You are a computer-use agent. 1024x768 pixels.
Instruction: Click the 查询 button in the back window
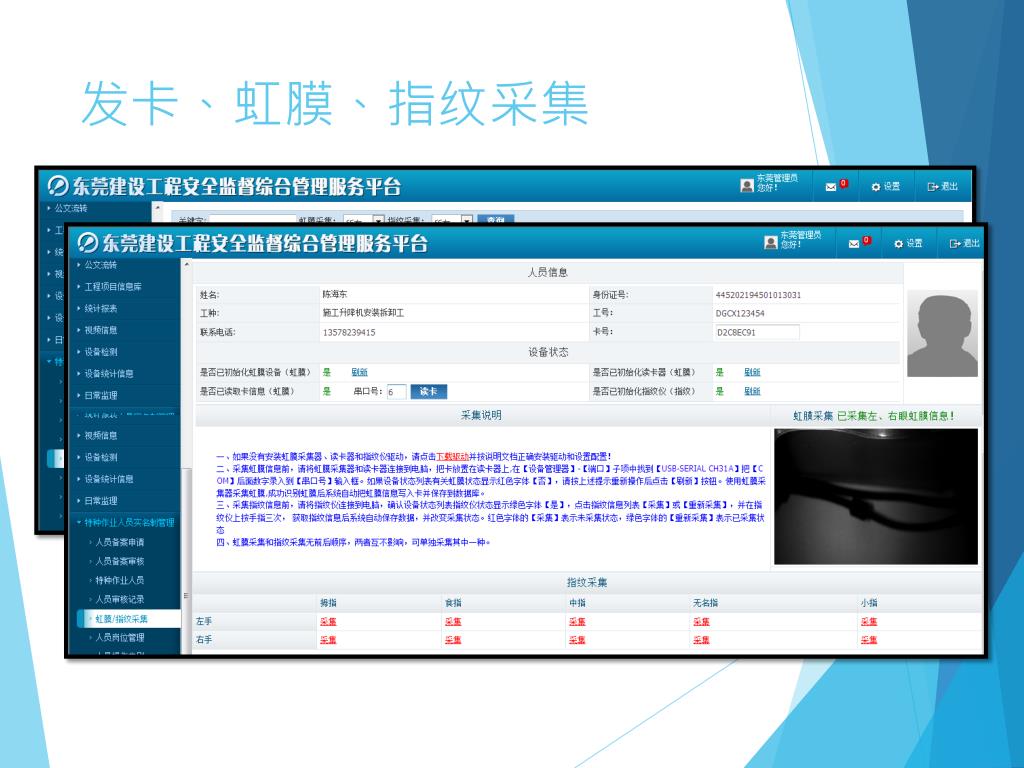pyautogui.click(x=496, y=219)
